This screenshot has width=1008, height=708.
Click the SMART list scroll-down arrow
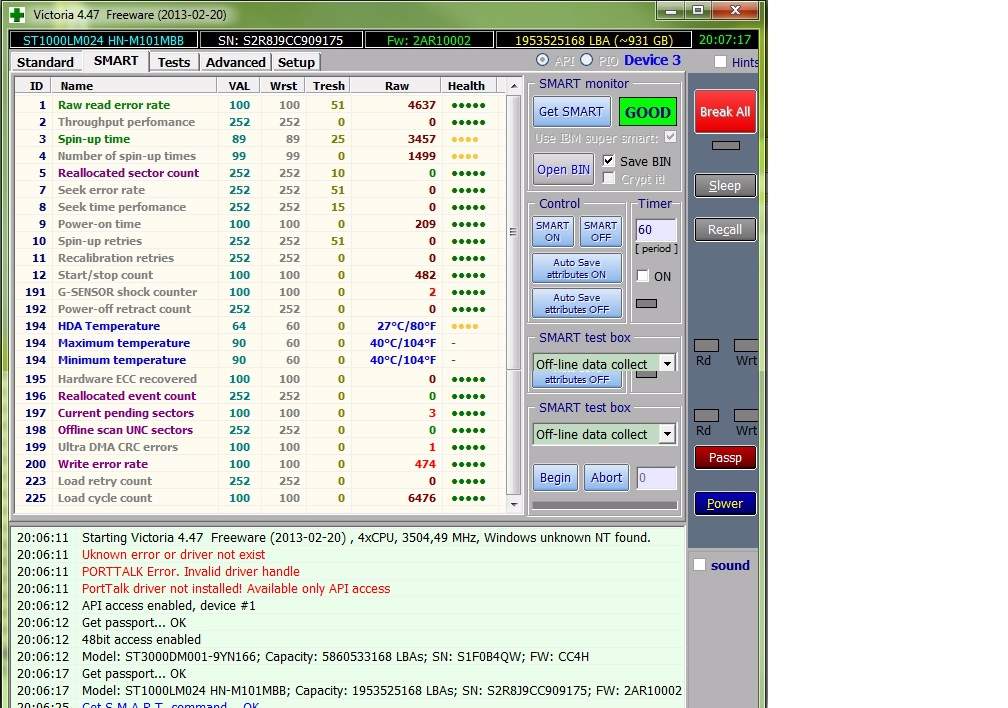tap(514, 505)
